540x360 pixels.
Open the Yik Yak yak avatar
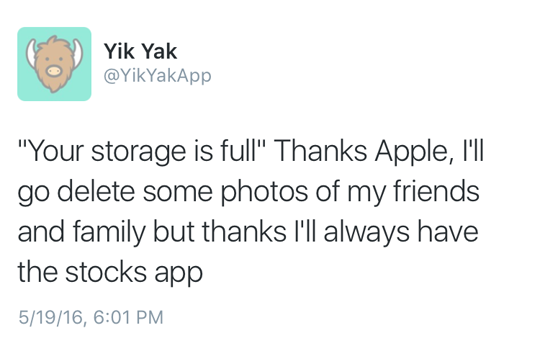(54, 64)
